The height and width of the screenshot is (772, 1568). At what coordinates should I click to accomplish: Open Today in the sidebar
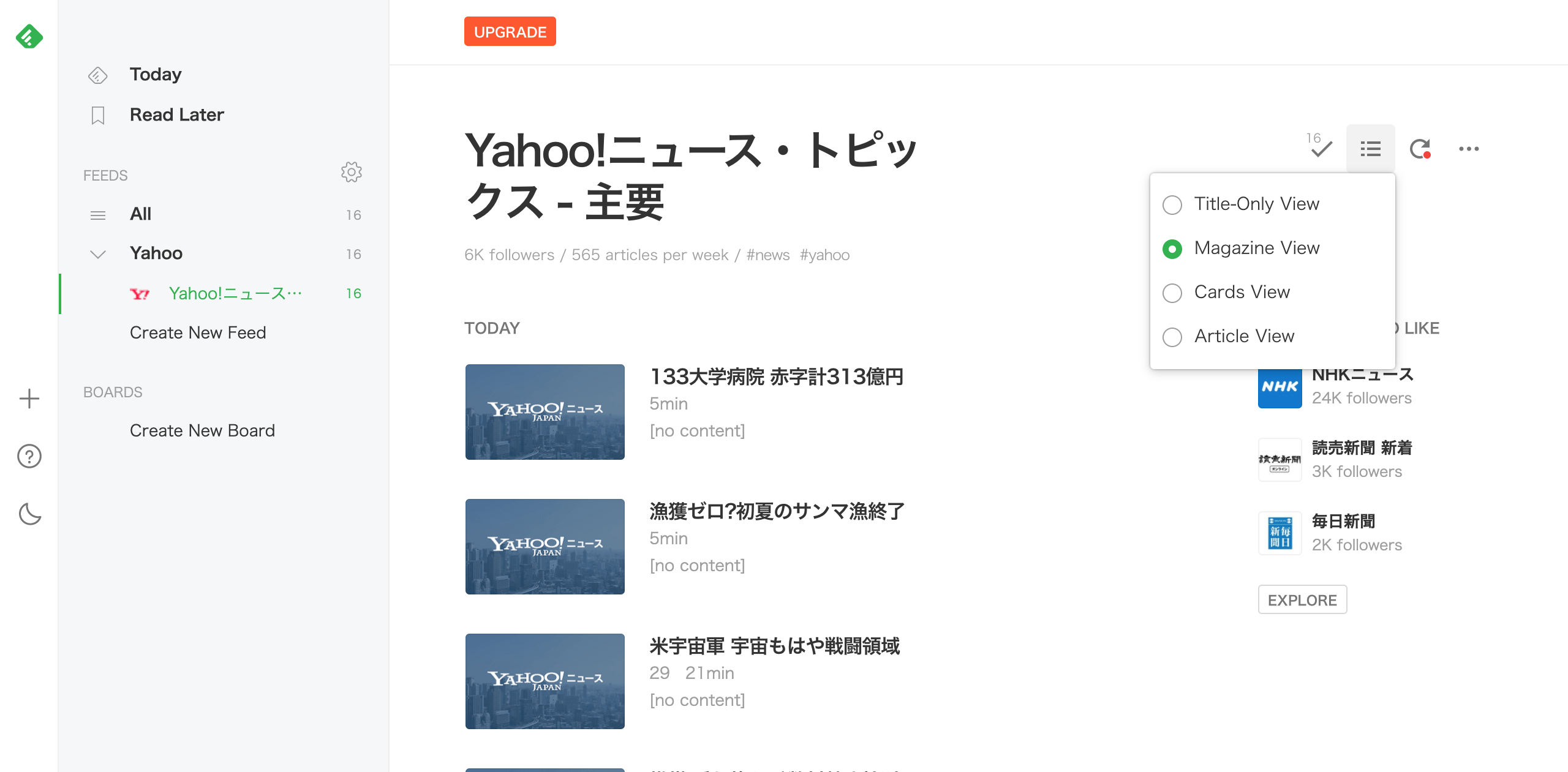point(156,75)
